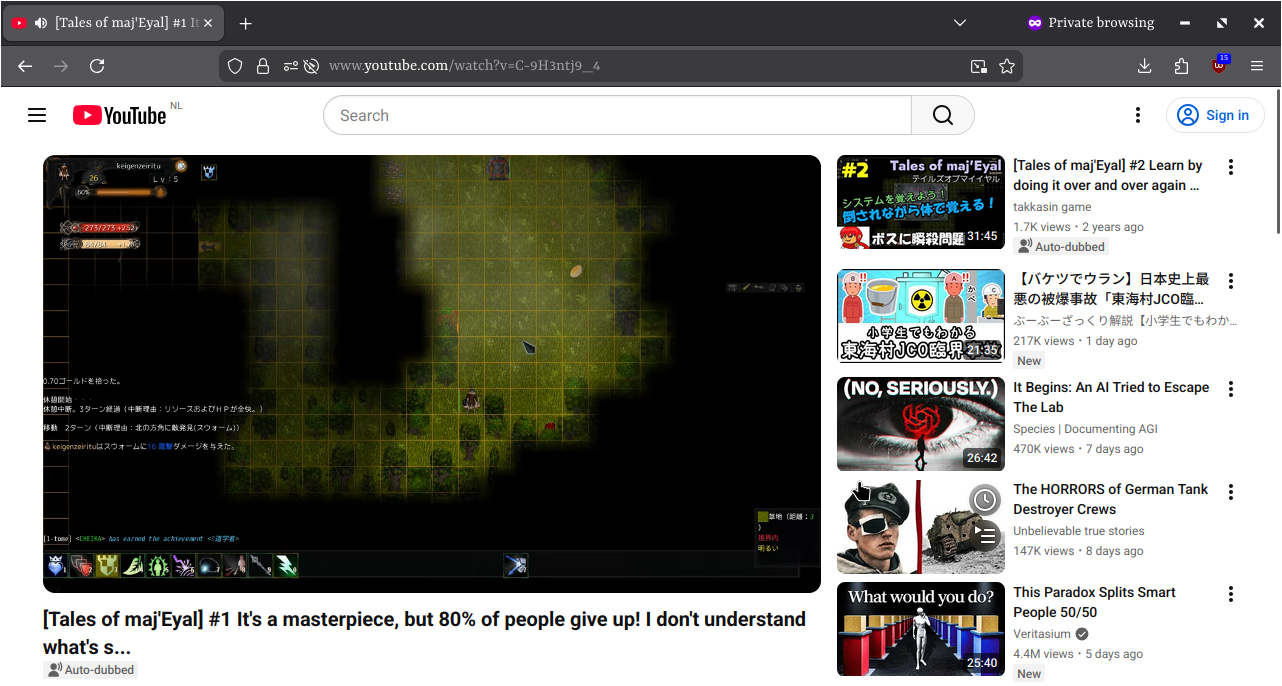Open the YouTube guide hamburger menu
Image resolution: width=1282 pixels, height=686 pixels.
point(37,115)
